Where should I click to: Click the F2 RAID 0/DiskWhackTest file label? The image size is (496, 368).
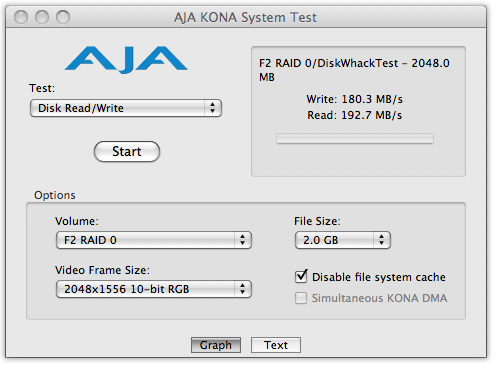coord(354,70)
